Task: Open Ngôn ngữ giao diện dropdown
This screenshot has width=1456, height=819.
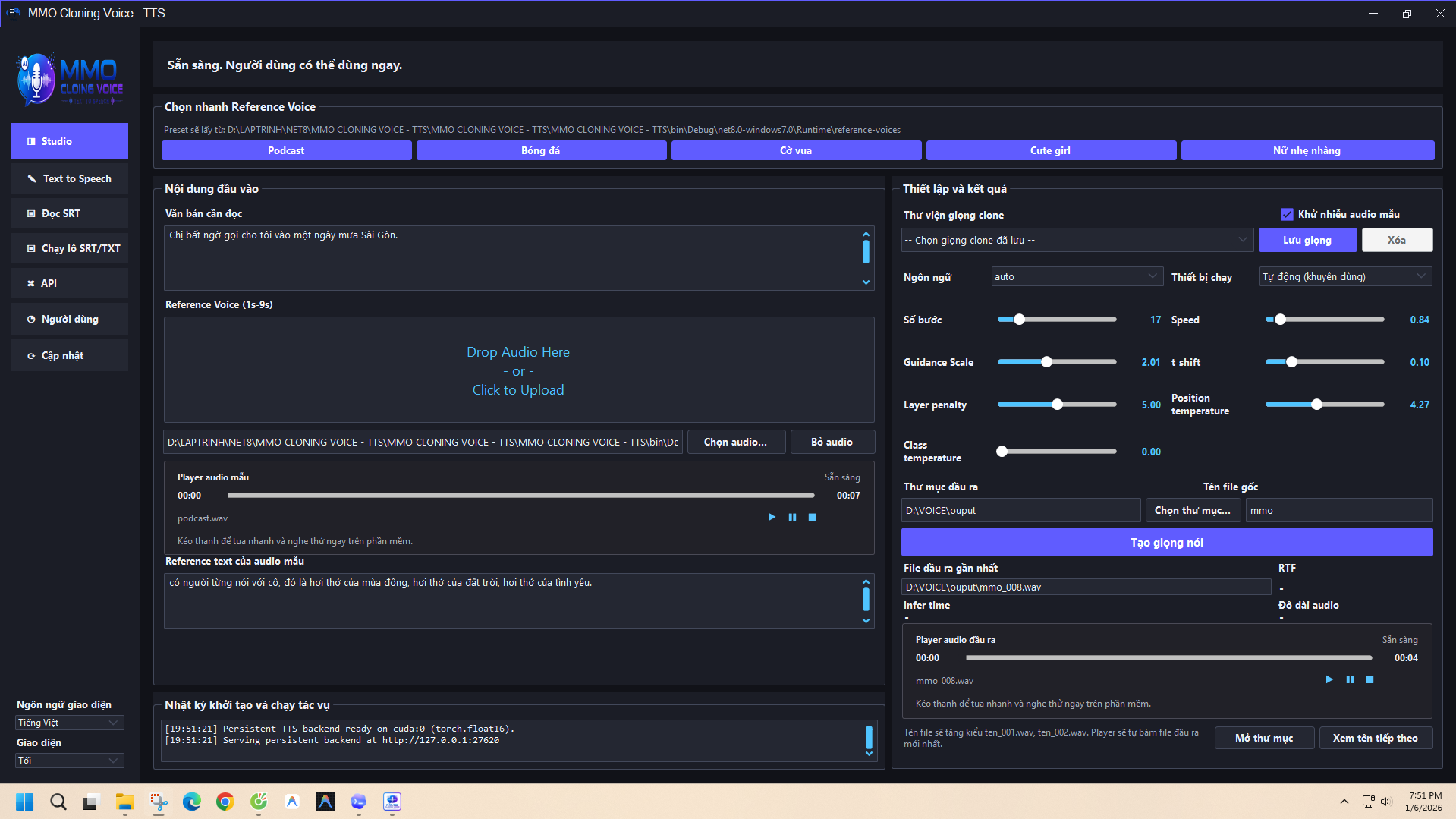Action: pyautogui.click(x=70, y=723)
